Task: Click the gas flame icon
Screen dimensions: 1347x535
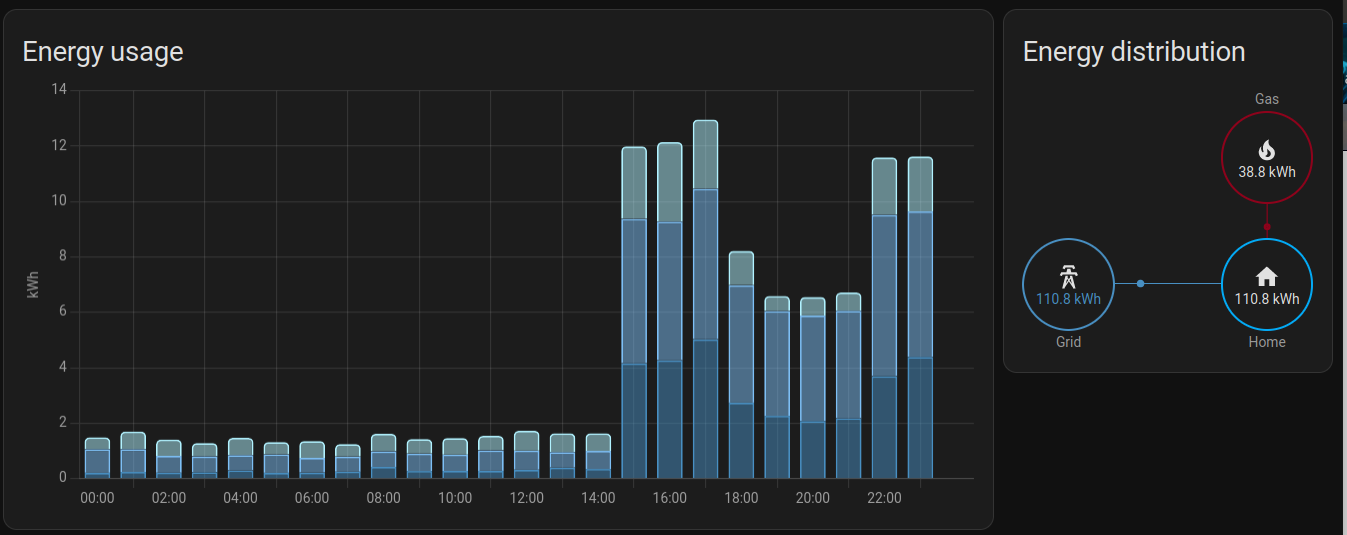Action: point(1266,150)
